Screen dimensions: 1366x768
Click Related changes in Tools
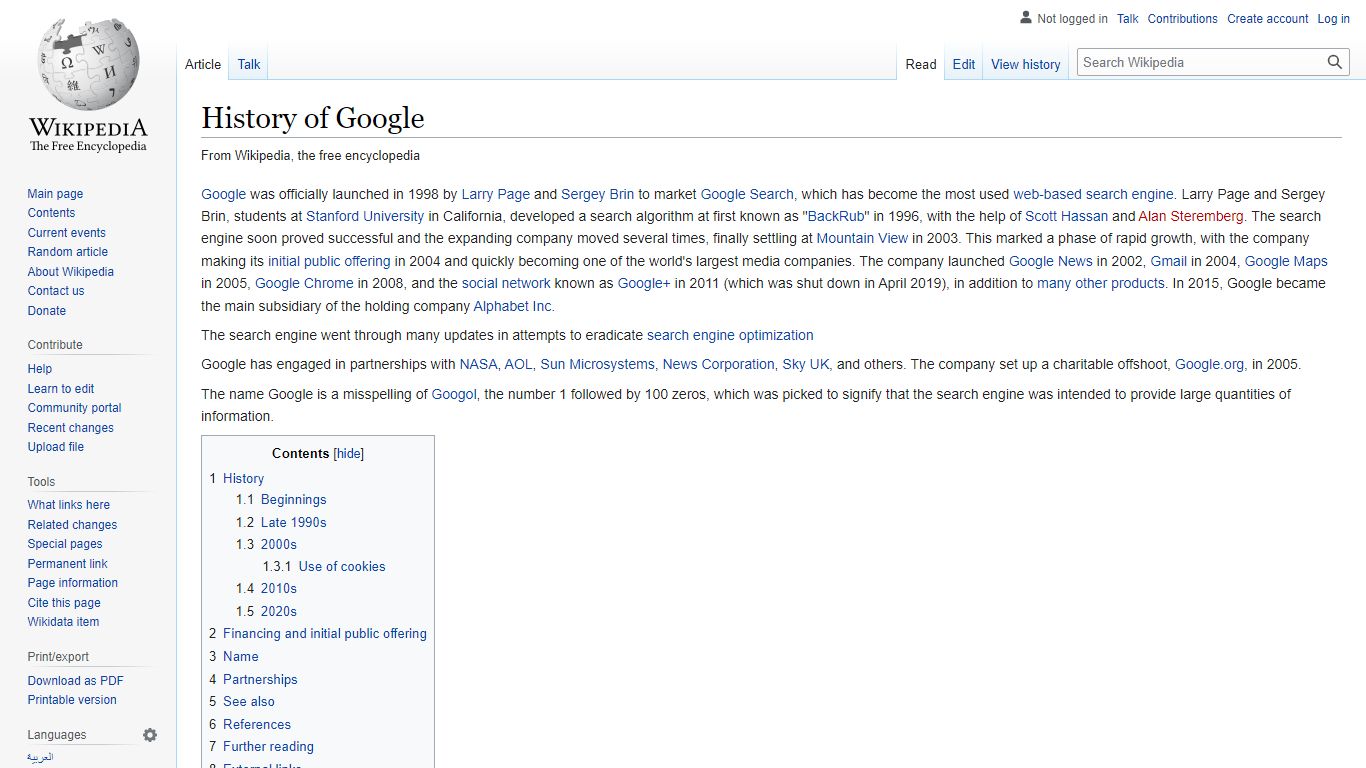coord(72,525)
